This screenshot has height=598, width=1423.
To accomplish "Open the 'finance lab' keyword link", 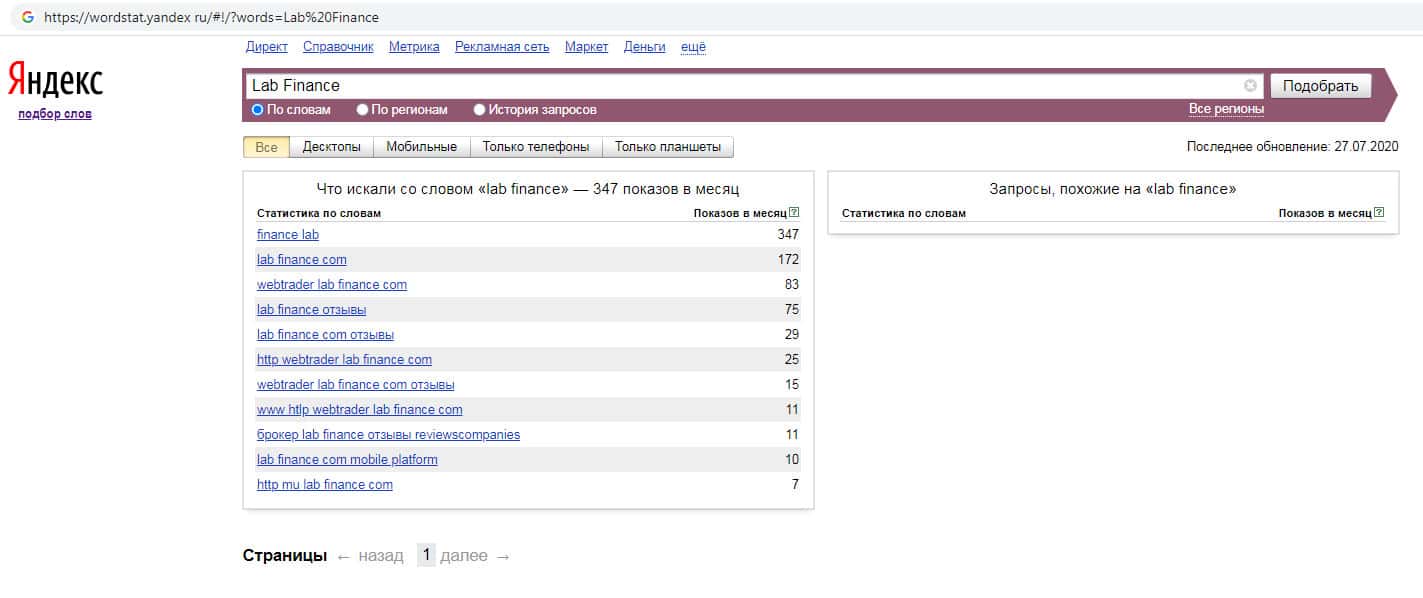I will point(288,235).
